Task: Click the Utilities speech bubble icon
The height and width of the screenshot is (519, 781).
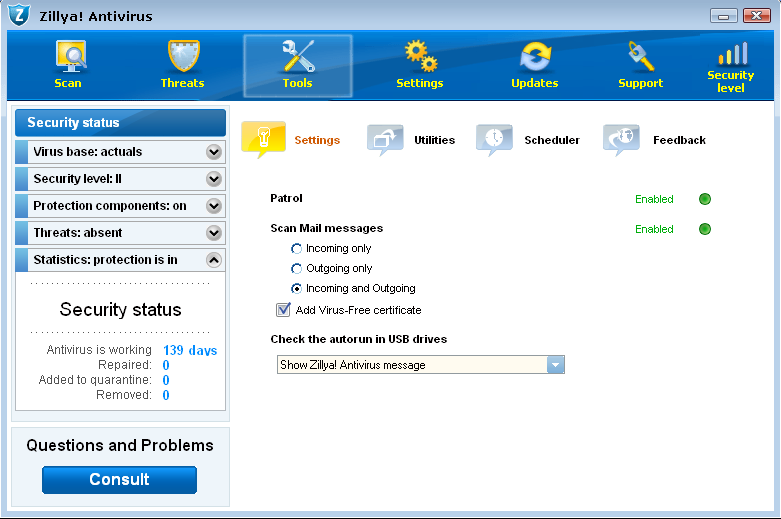Action: 385,139
